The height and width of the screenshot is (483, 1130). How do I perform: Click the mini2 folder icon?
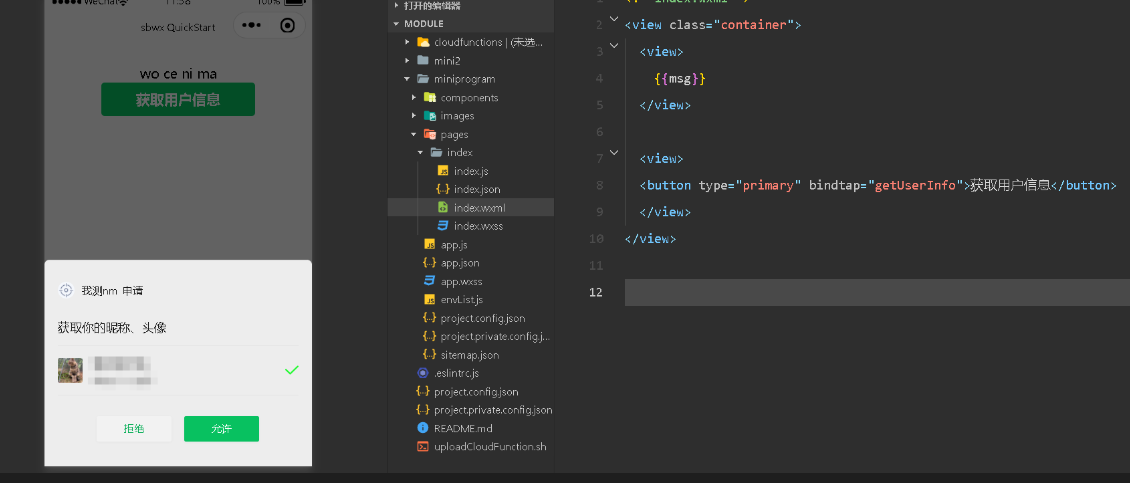click(x=423, y=61)
